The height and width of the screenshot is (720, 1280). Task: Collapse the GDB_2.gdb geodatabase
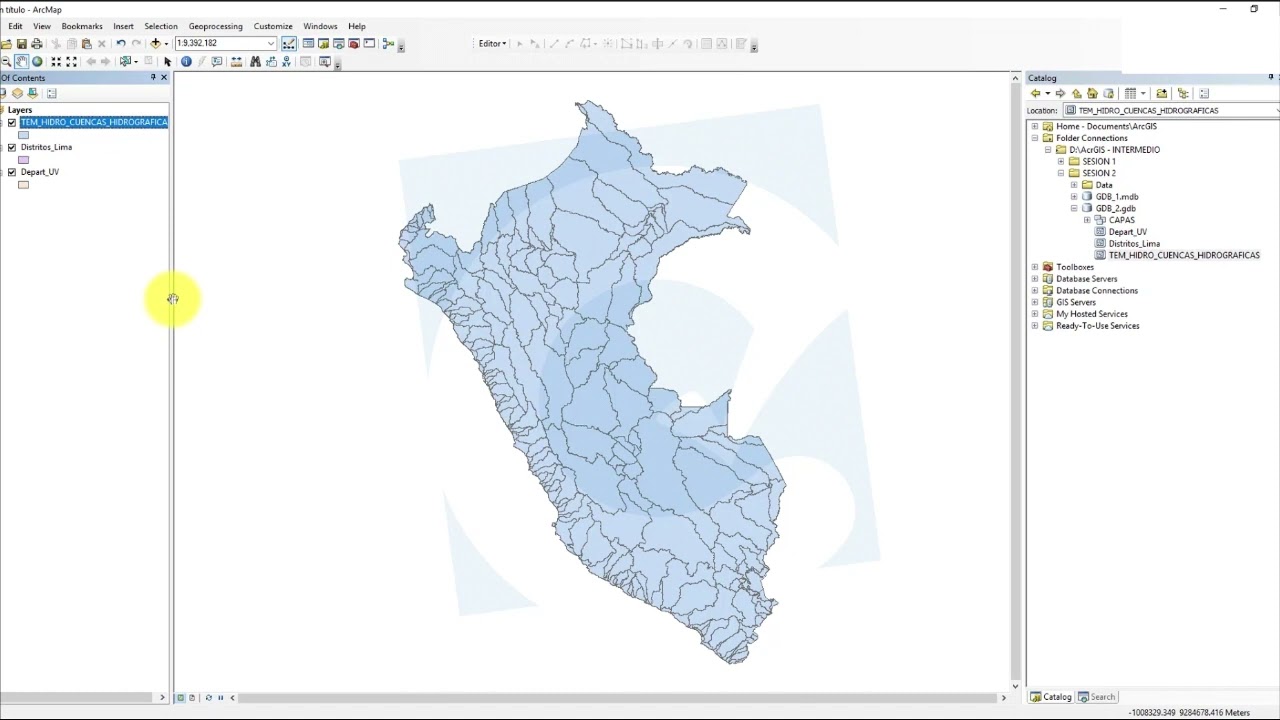pyautogui.click(x=1074, y=208)
